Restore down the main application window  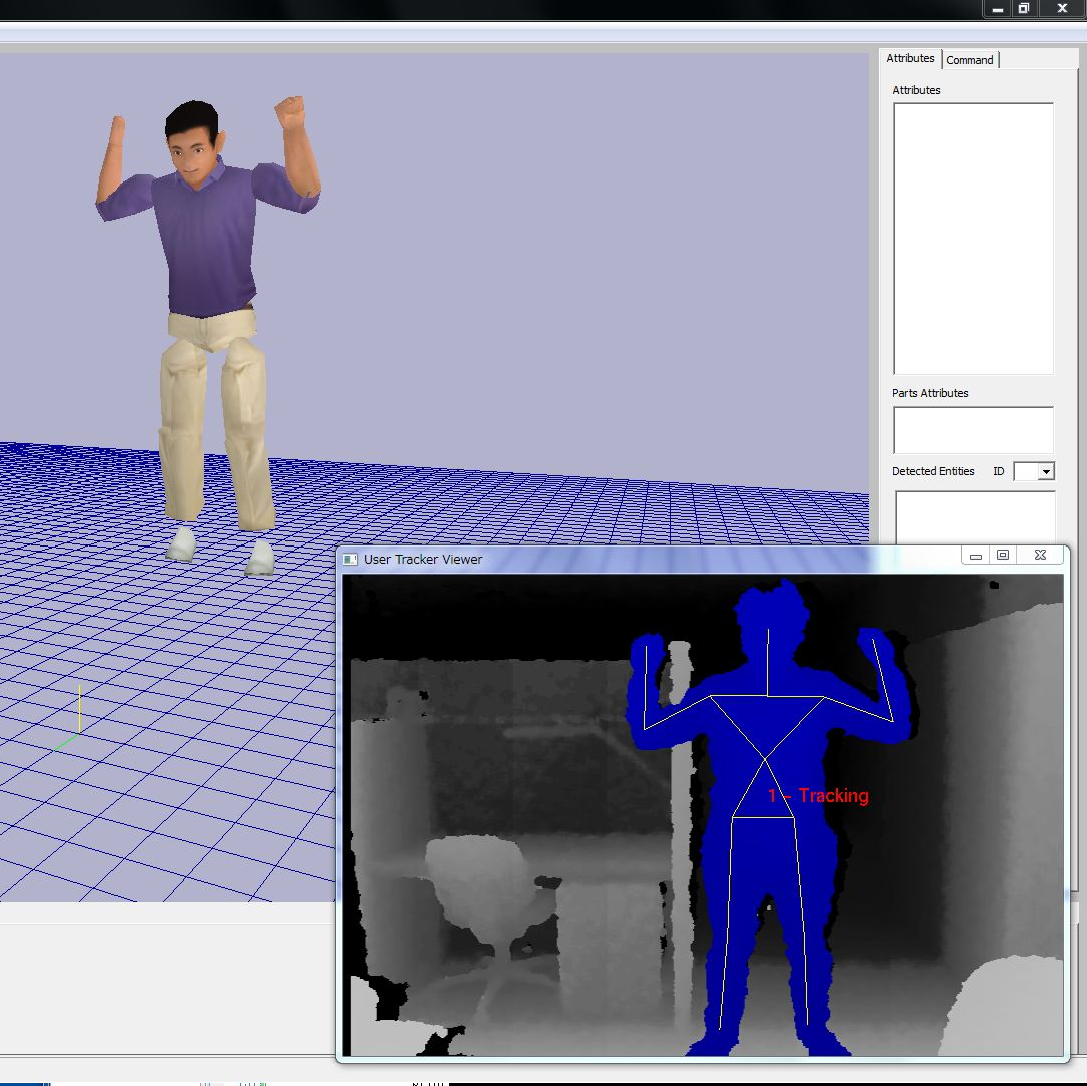pos(1024,8)
